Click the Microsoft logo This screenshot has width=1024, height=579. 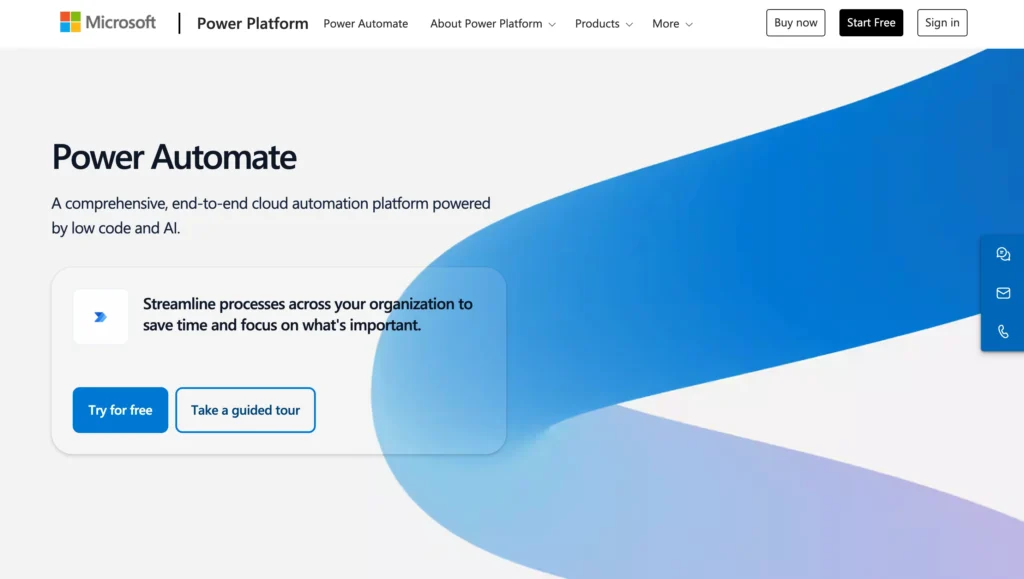tap(108, 22)
